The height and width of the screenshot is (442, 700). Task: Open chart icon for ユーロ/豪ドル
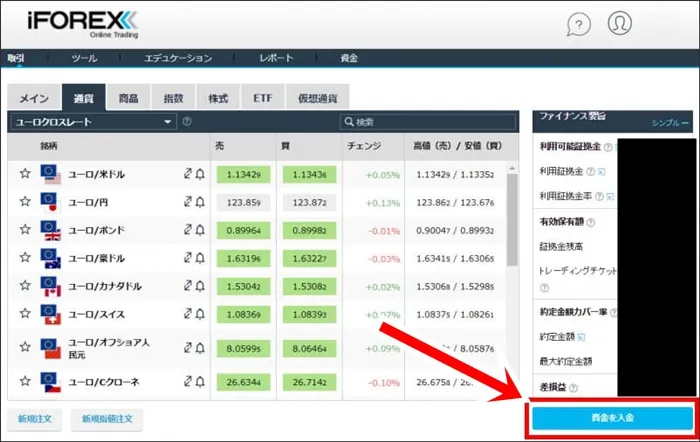coord(188,258)
